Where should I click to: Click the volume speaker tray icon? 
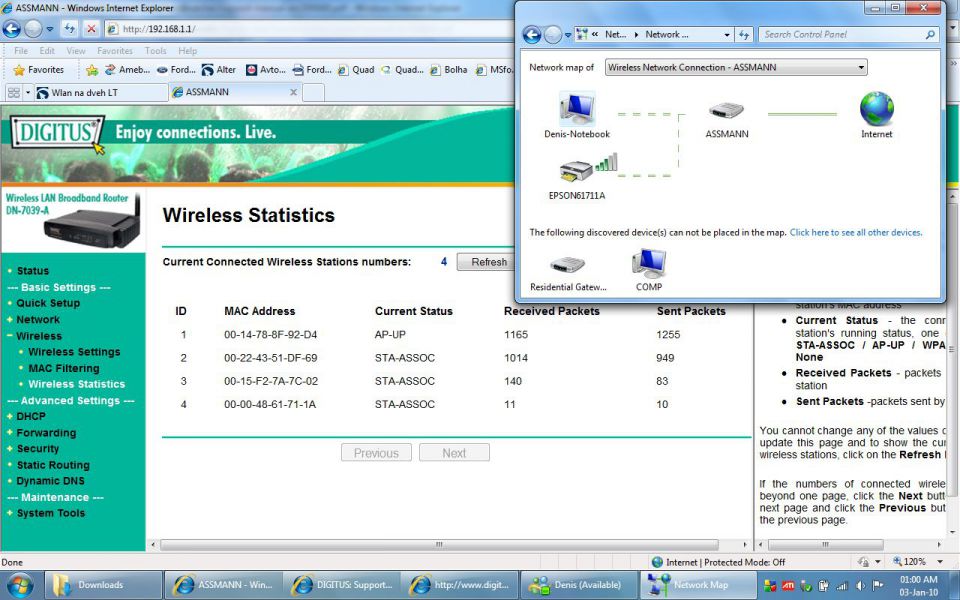(x=860, y=586)
